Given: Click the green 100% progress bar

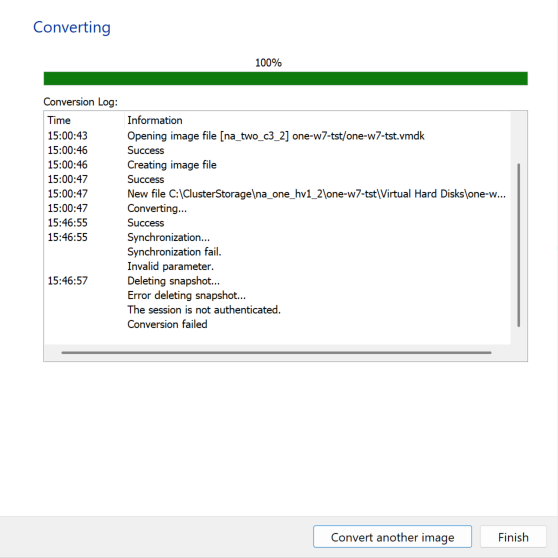Looking at the screenshot, I should click(285, 79).
